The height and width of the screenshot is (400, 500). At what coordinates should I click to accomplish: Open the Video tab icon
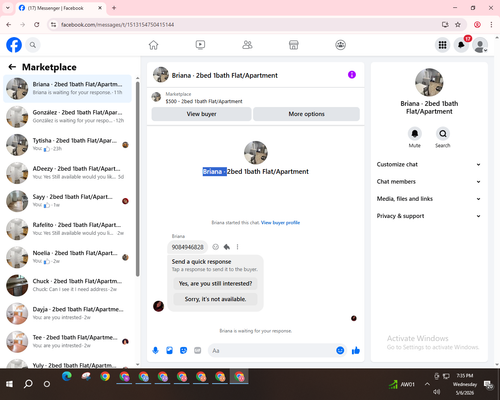tap(200, 45)
